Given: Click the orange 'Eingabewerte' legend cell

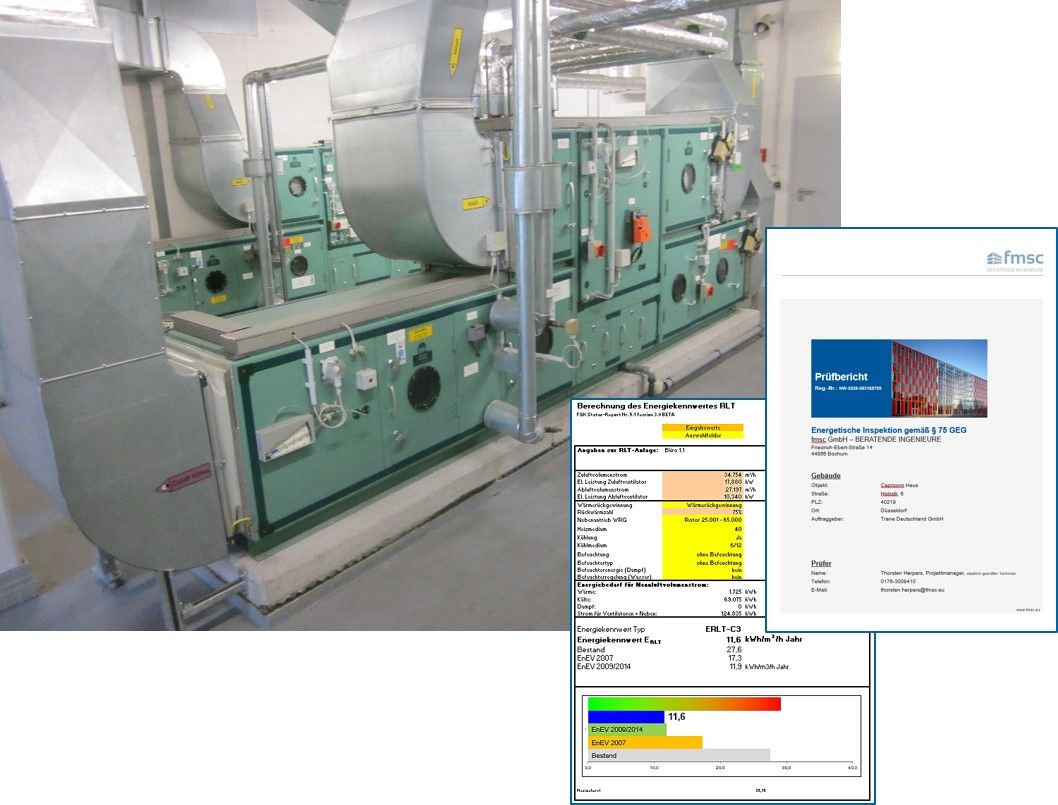Looking at the screenshot, I should tap(702, 428).
